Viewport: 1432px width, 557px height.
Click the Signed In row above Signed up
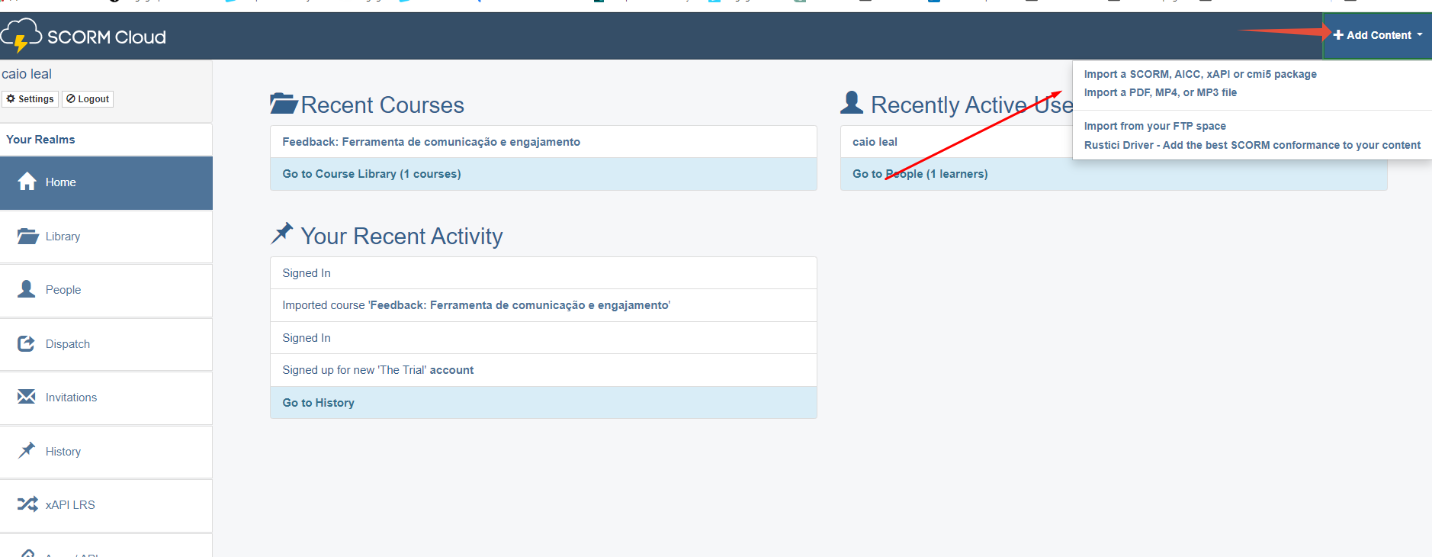coord(543,338)
